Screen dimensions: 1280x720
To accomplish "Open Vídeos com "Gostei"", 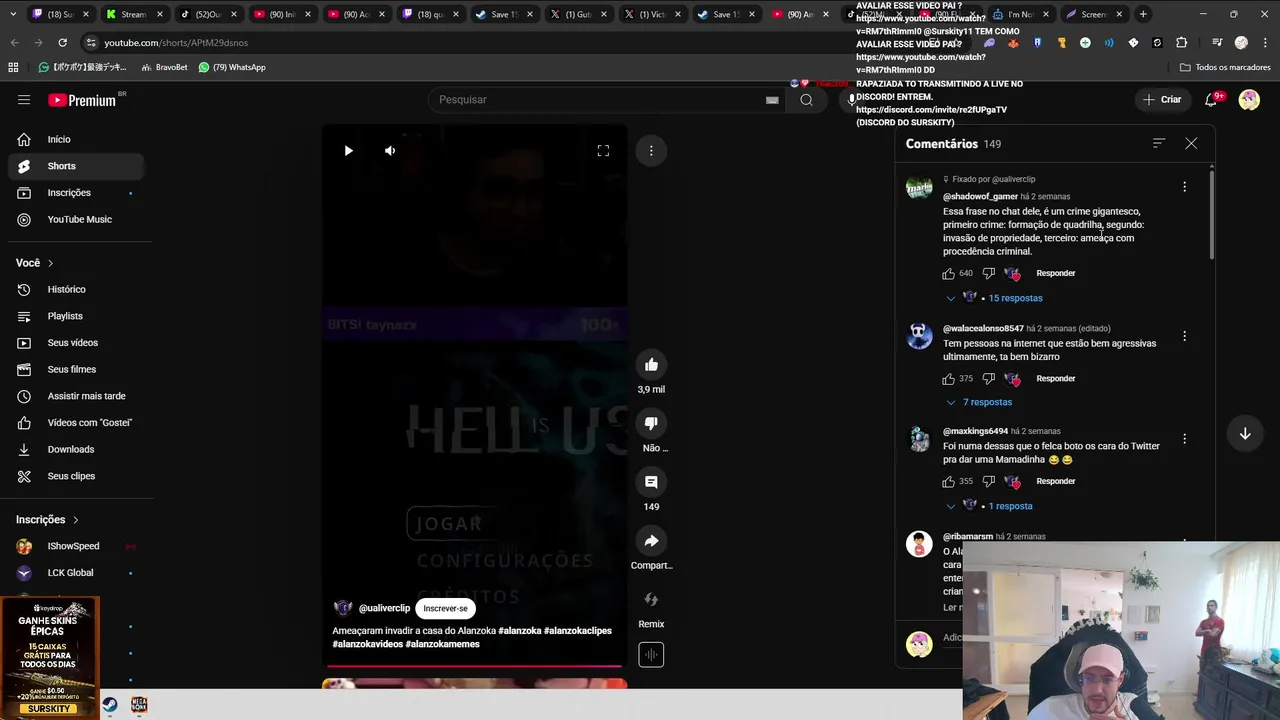I will 76,423.
